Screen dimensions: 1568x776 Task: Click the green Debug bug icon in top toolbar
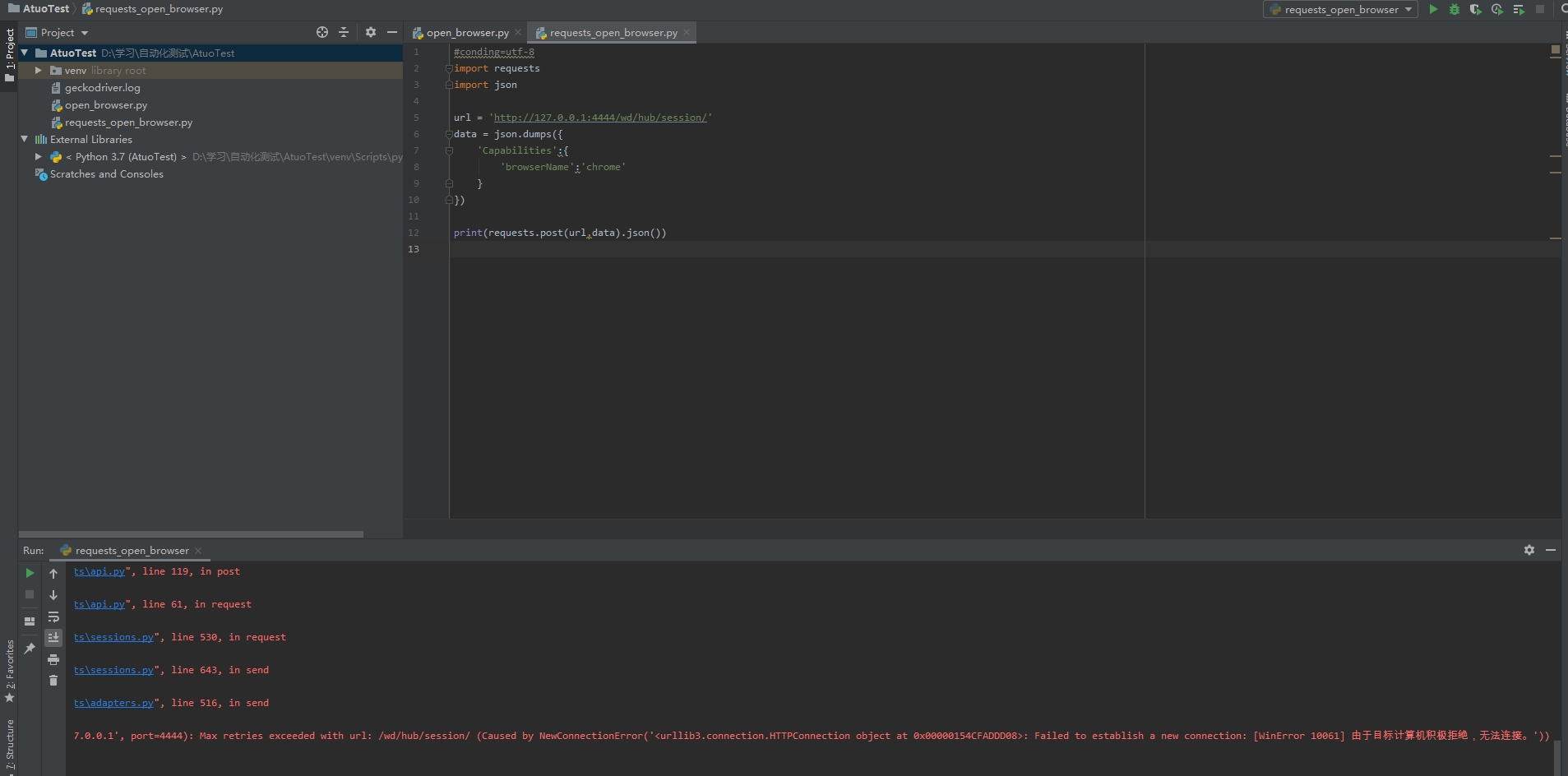click(x=1454, y=10)
